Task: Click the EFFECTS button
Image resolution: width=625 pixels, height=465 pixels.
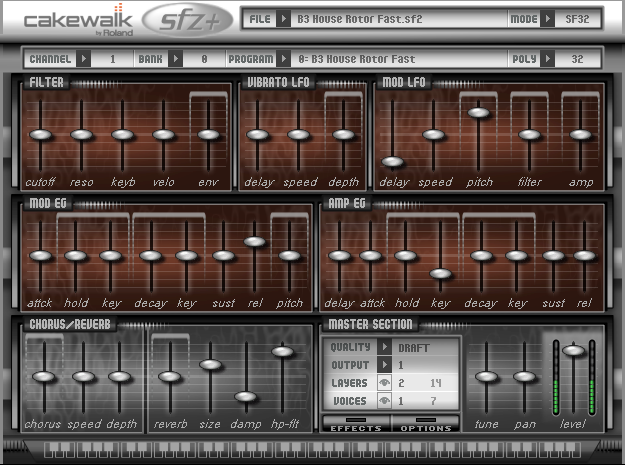Action: (356, 424)
